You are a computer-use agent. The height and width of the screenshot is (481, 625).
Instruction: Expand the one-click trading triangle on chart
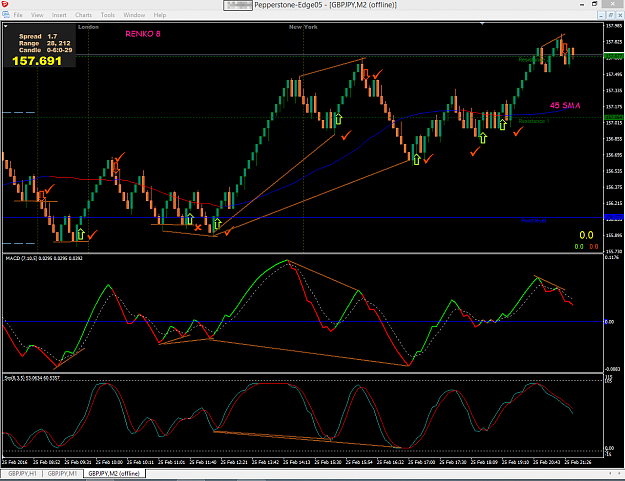pos(6,26)
